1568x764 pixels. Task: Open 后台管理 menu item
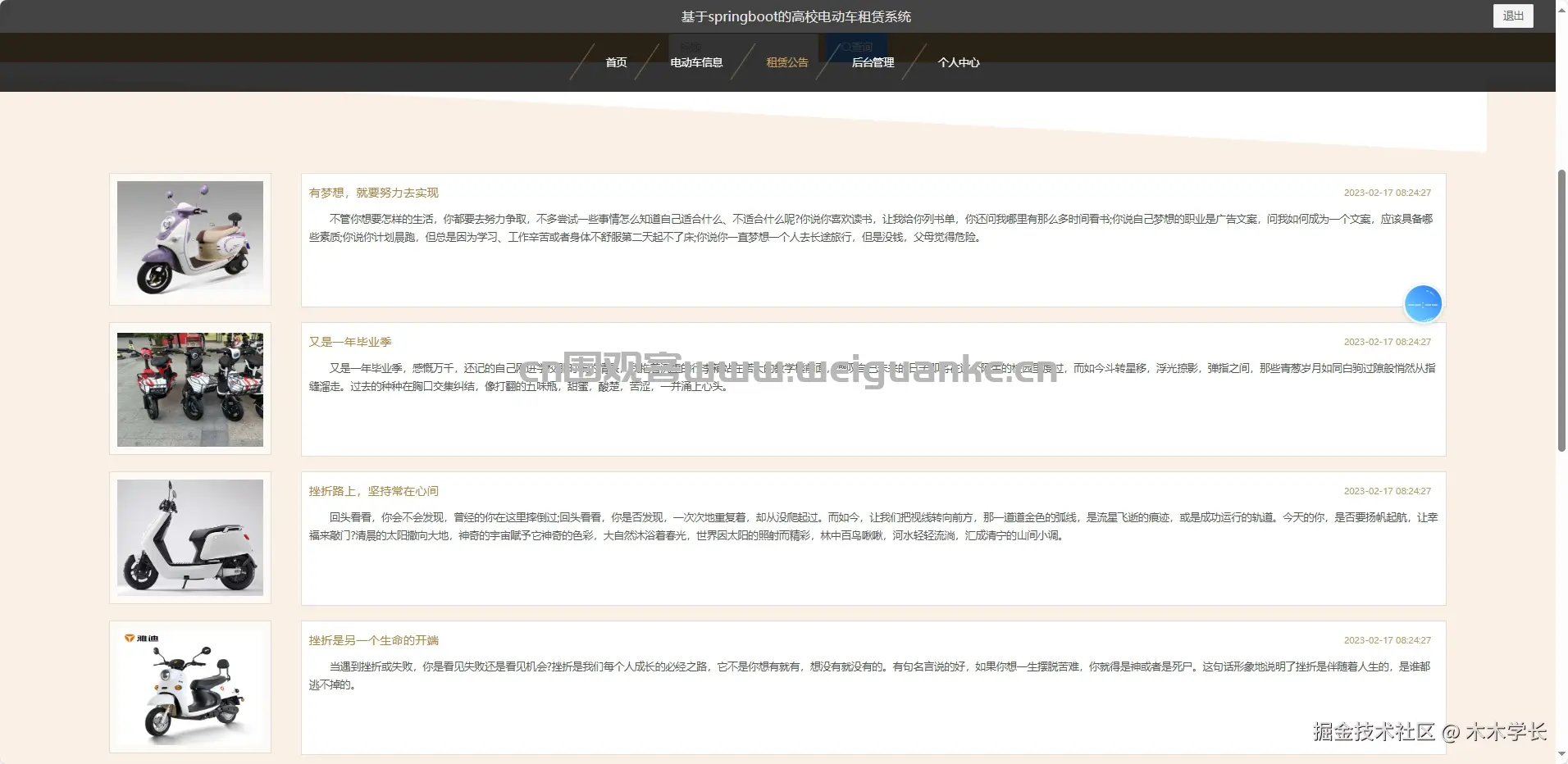pos(873,62)
